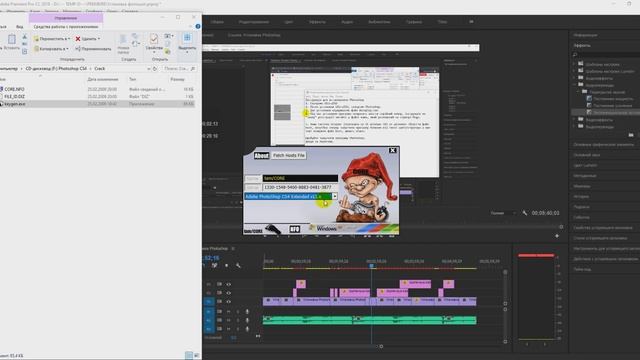This screenshot has width=640, height=360.
Task: Click the blue Help icon in Explorer
Action: coord(198,27)
